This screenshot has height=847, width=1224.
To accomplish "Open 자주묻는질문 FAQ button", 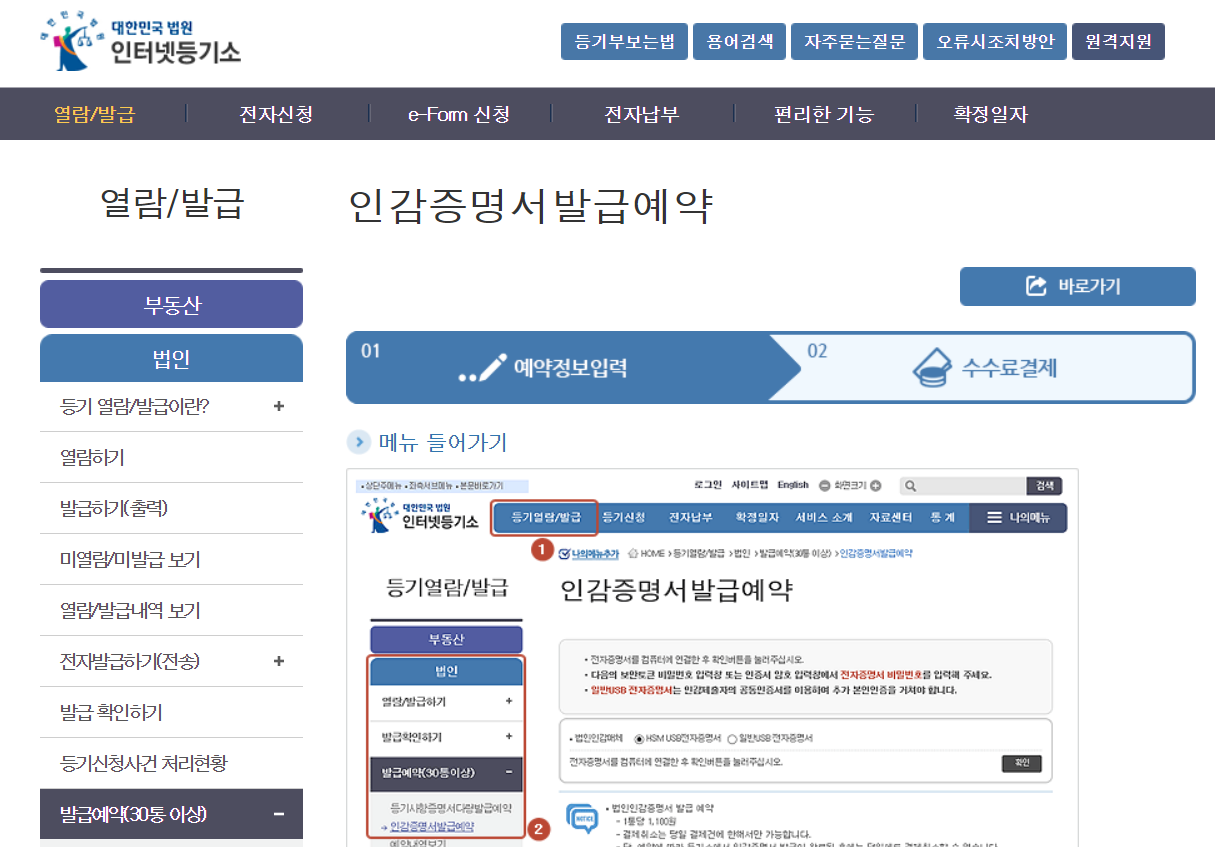I will tap(855, 42).
